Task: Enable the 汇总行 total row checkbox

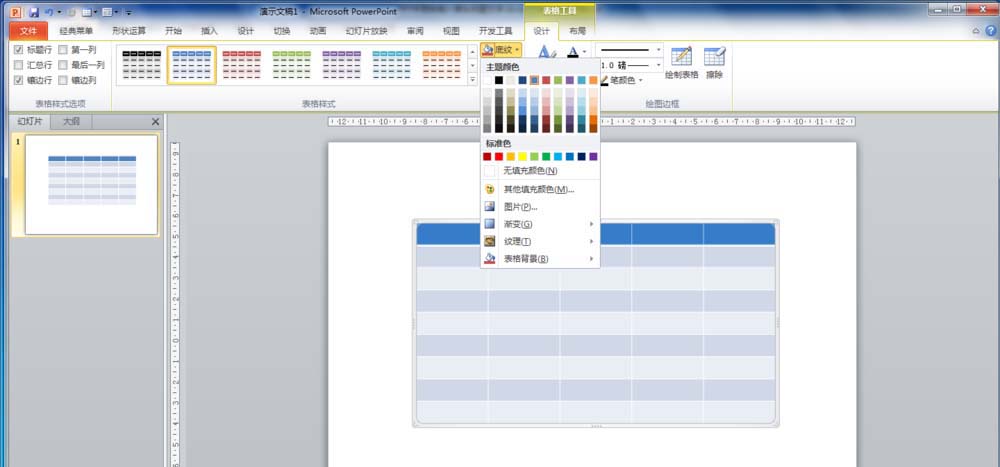Action: pos(18,64)
